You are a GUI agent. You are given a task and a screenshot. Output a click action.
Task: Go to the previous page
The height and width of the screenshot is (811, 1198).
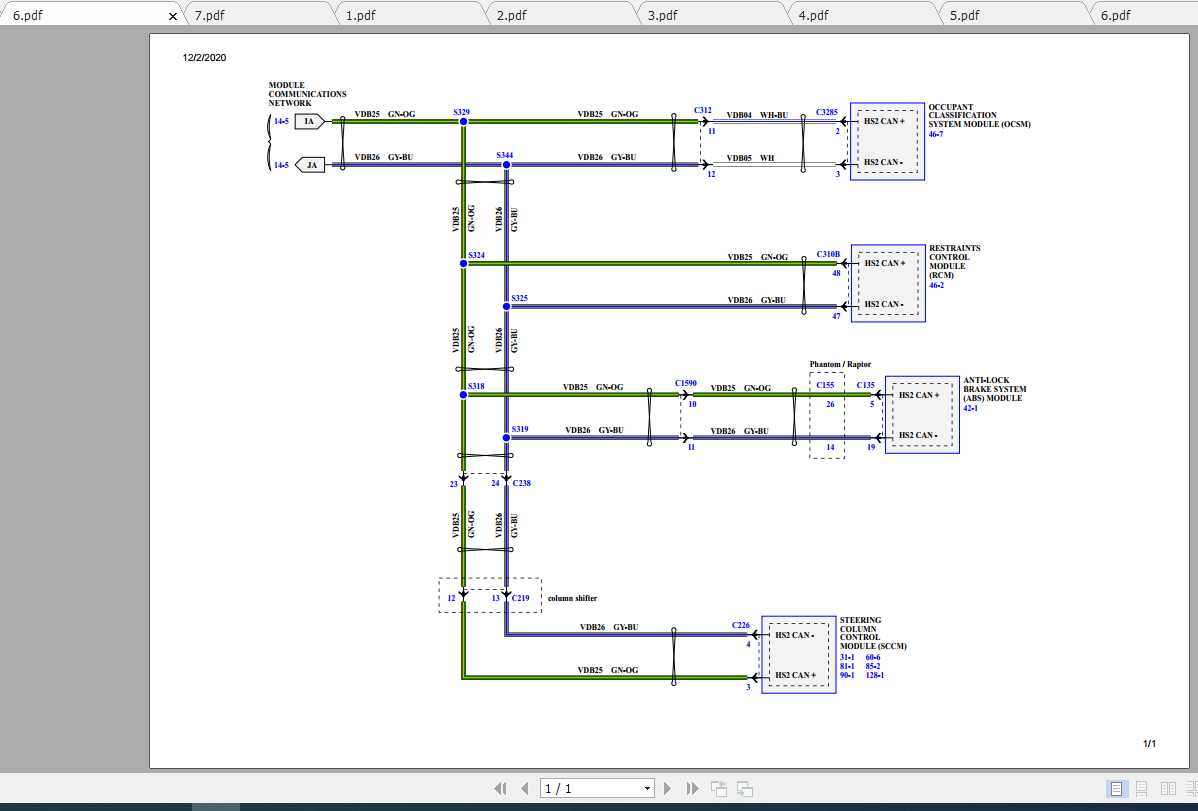(x=524, y=788)
